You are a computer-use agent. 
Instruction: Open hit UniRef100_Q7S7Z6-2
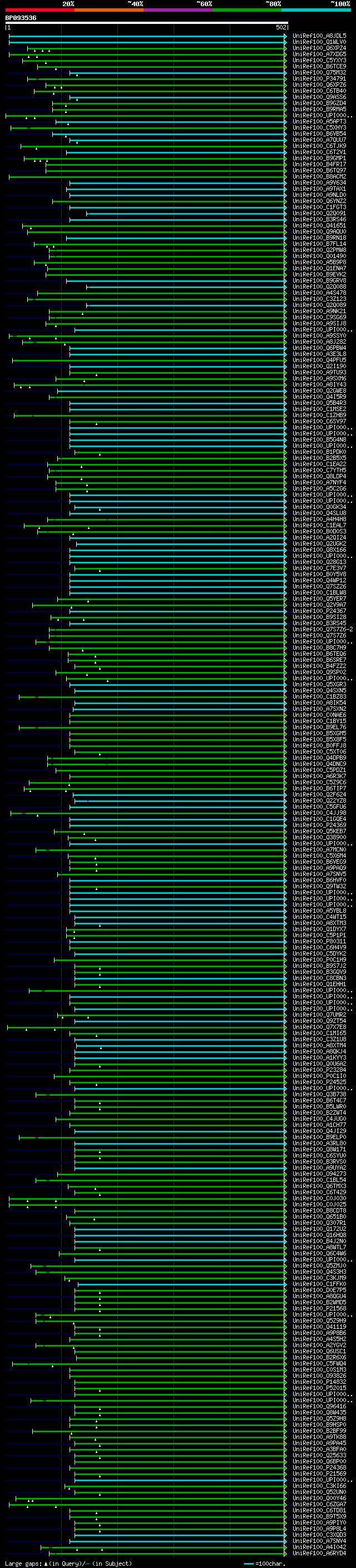323,630
